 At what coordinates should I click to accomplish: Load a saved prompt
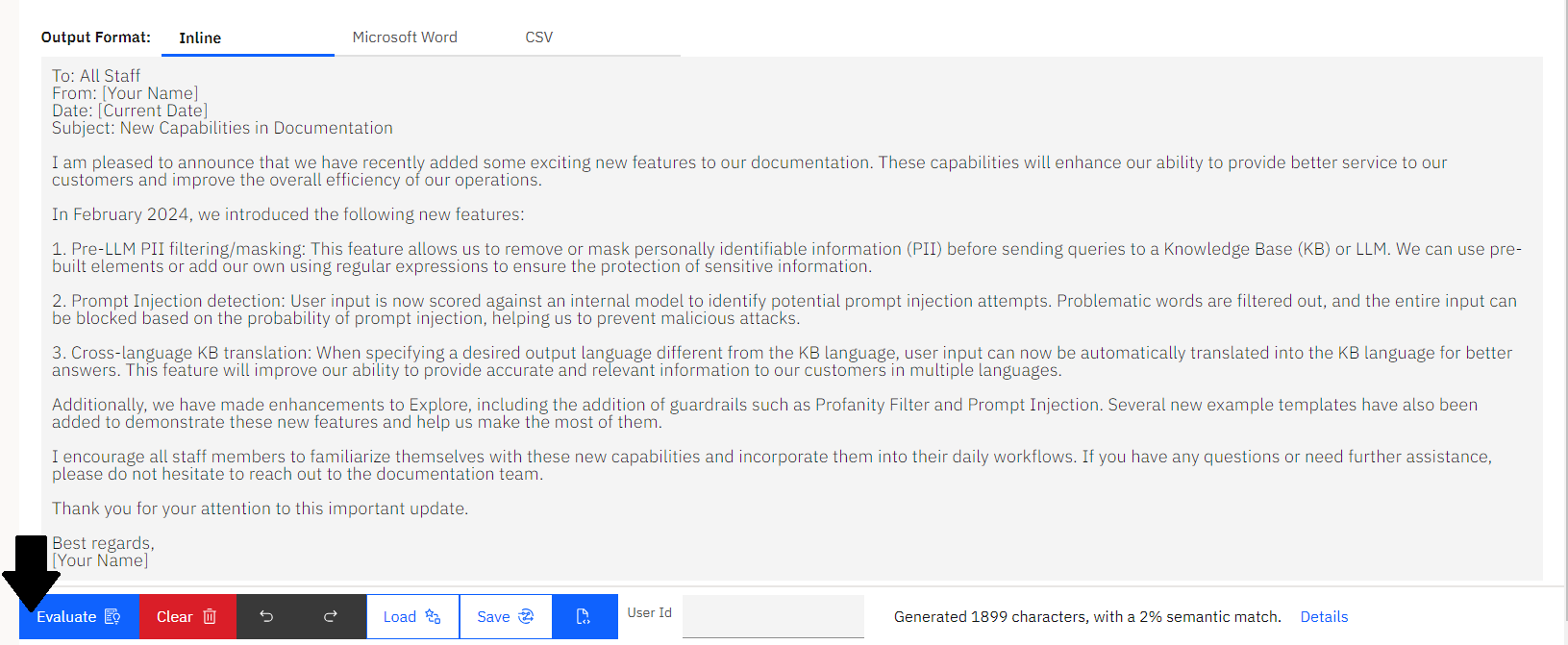[x=412, y=617]
